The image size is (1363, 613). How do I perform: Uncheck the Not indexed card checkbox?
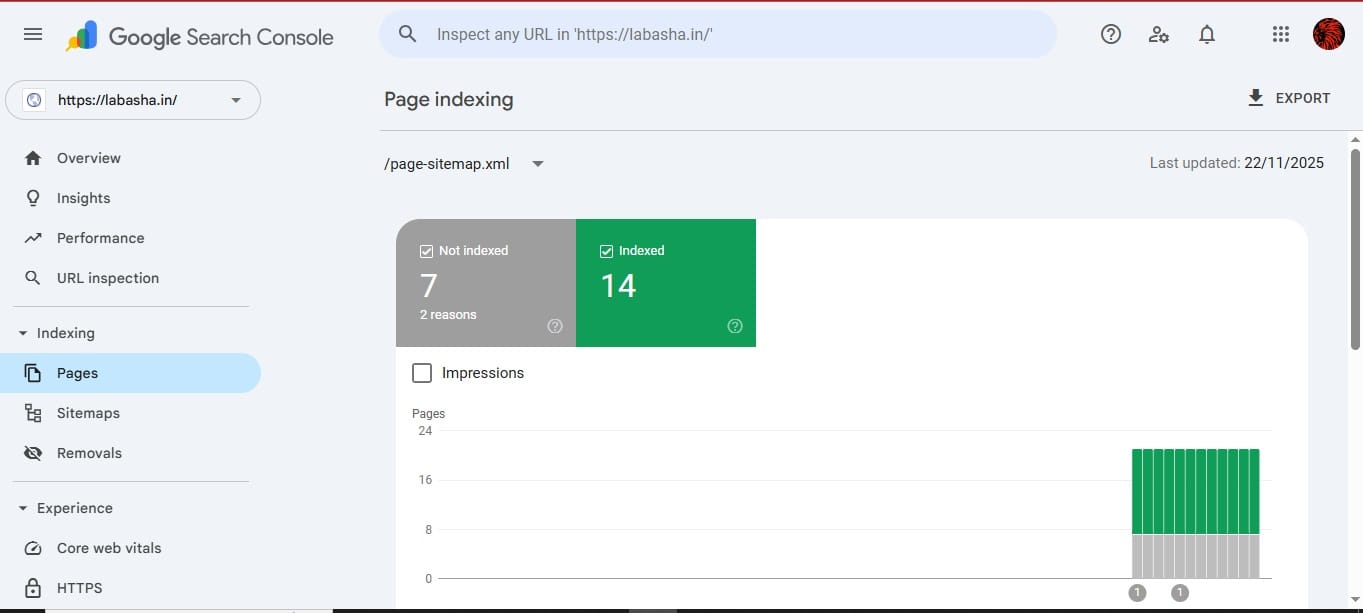426,251
